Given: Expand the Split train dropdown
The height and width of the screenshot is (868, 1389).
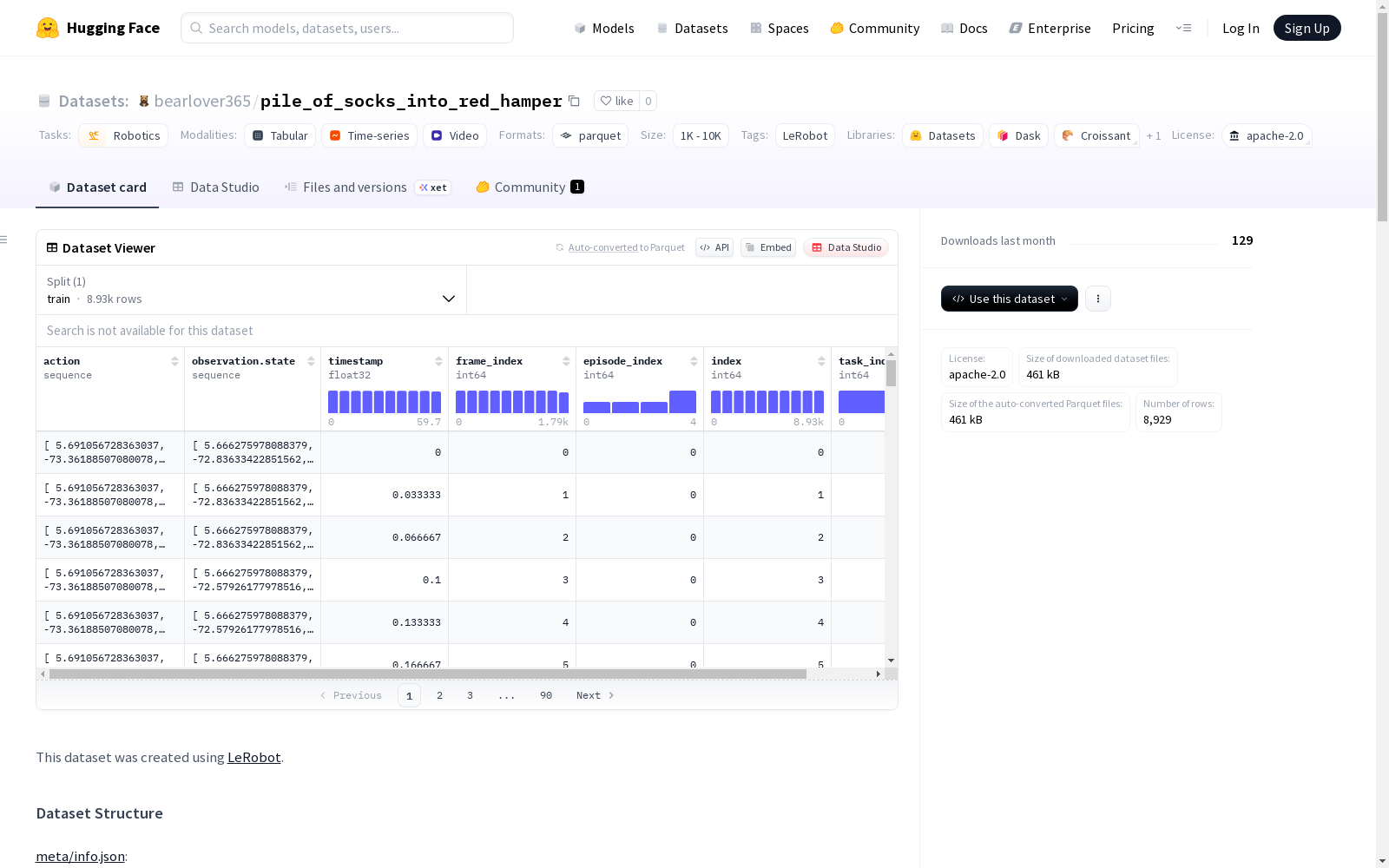Looking at the screenshot, I should click(252, 290).
